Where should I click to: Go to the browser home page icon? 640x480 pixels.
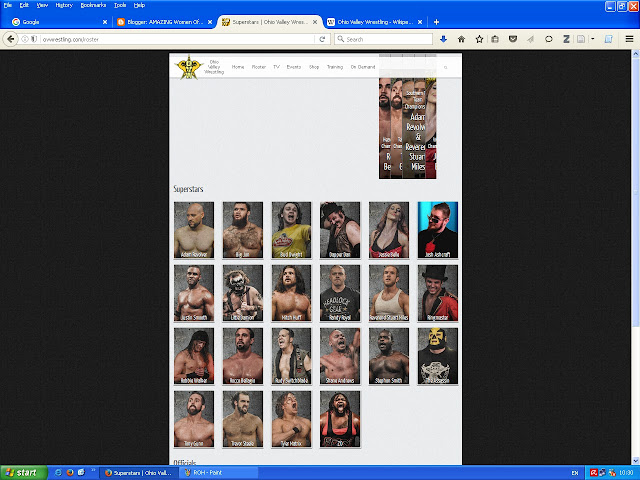point(461,39)
